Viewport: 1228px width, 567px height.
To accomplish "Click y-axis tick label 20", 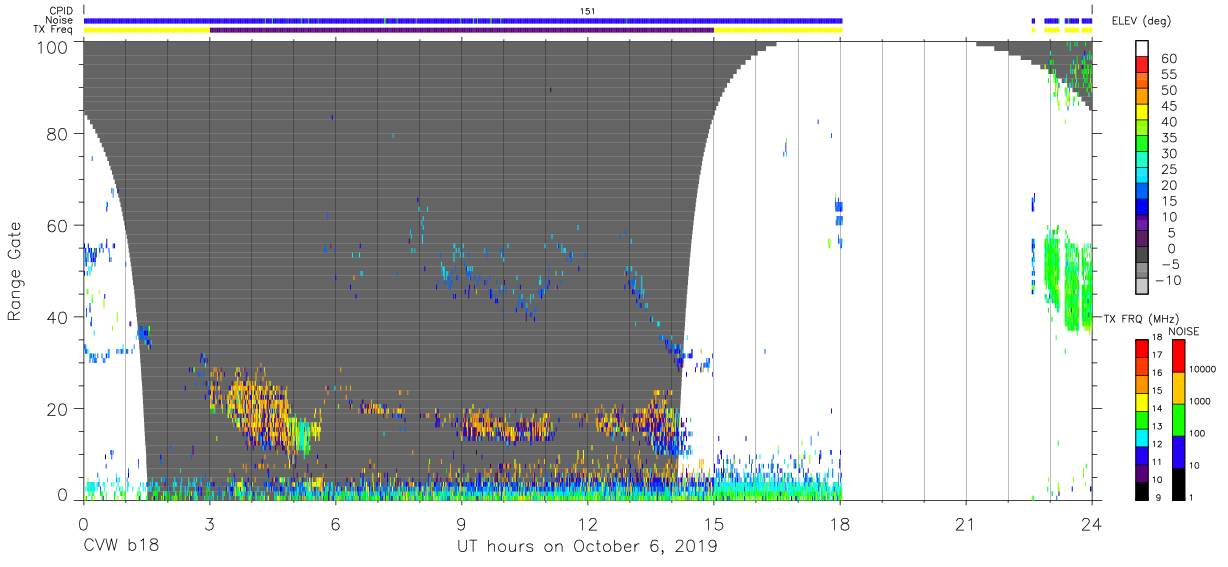I will pyautogui.click(x=60, y=409).
